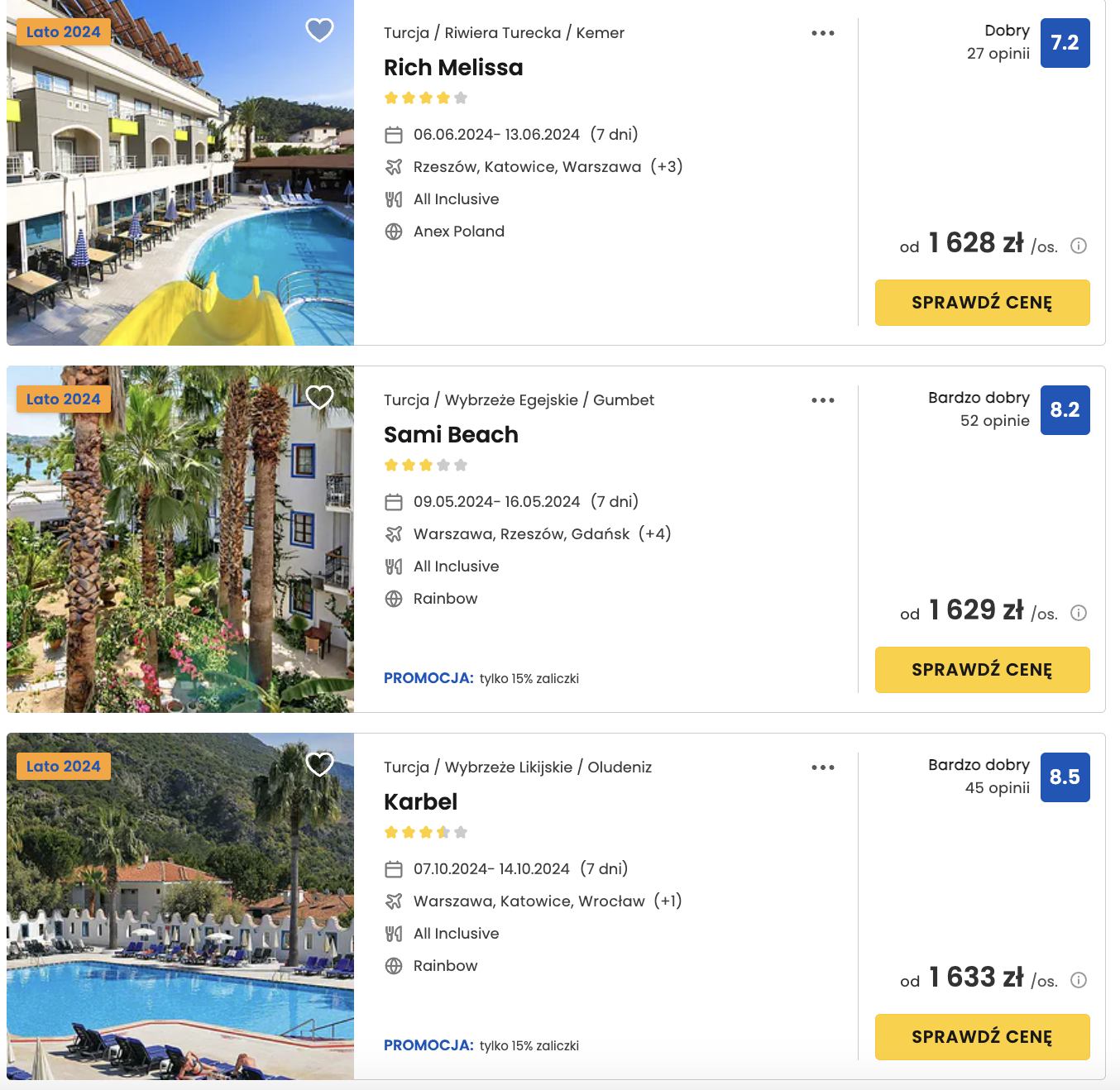The image size is (1120, 1090).
Task: Open the Karbel three-dot options menu
Action: [823, 767]
